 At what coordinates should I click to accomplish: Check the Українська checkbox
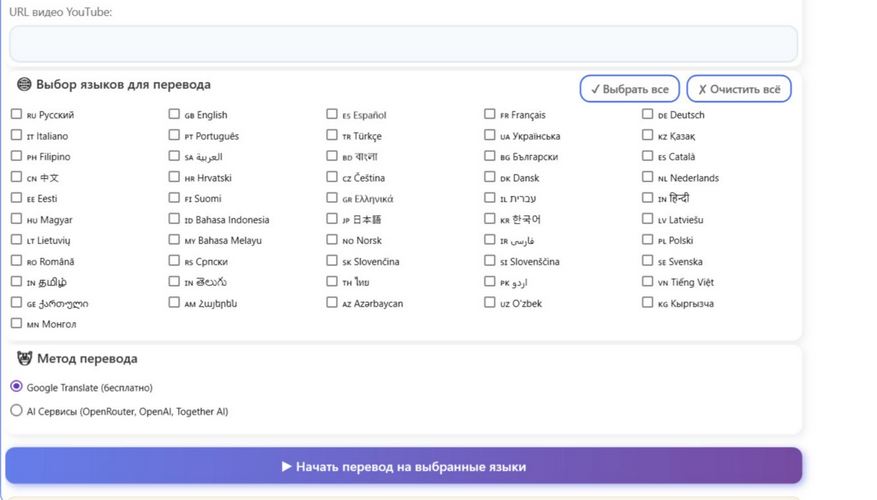[x=490, y=135]
